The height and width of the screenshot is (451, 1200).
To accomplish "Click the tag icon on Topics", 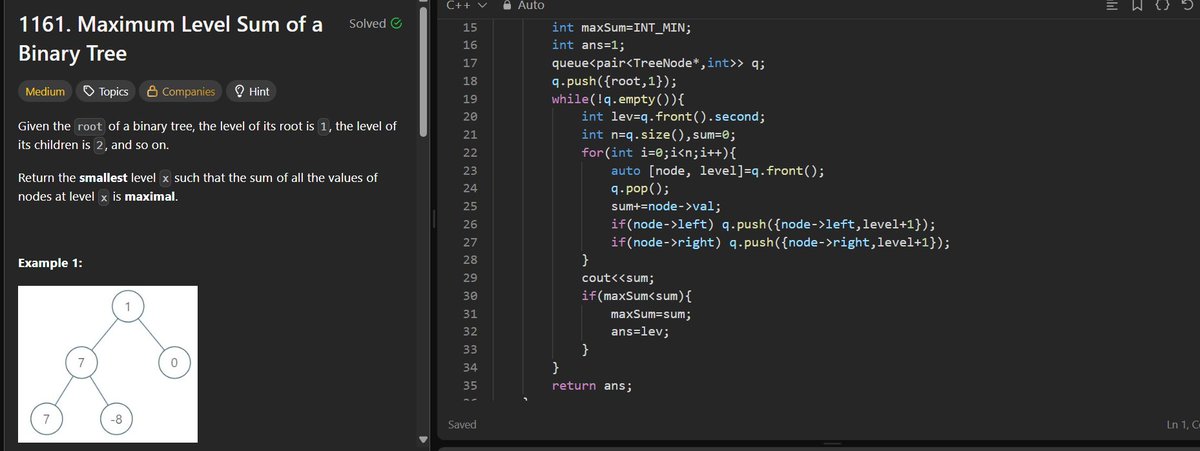I will 89,91.
